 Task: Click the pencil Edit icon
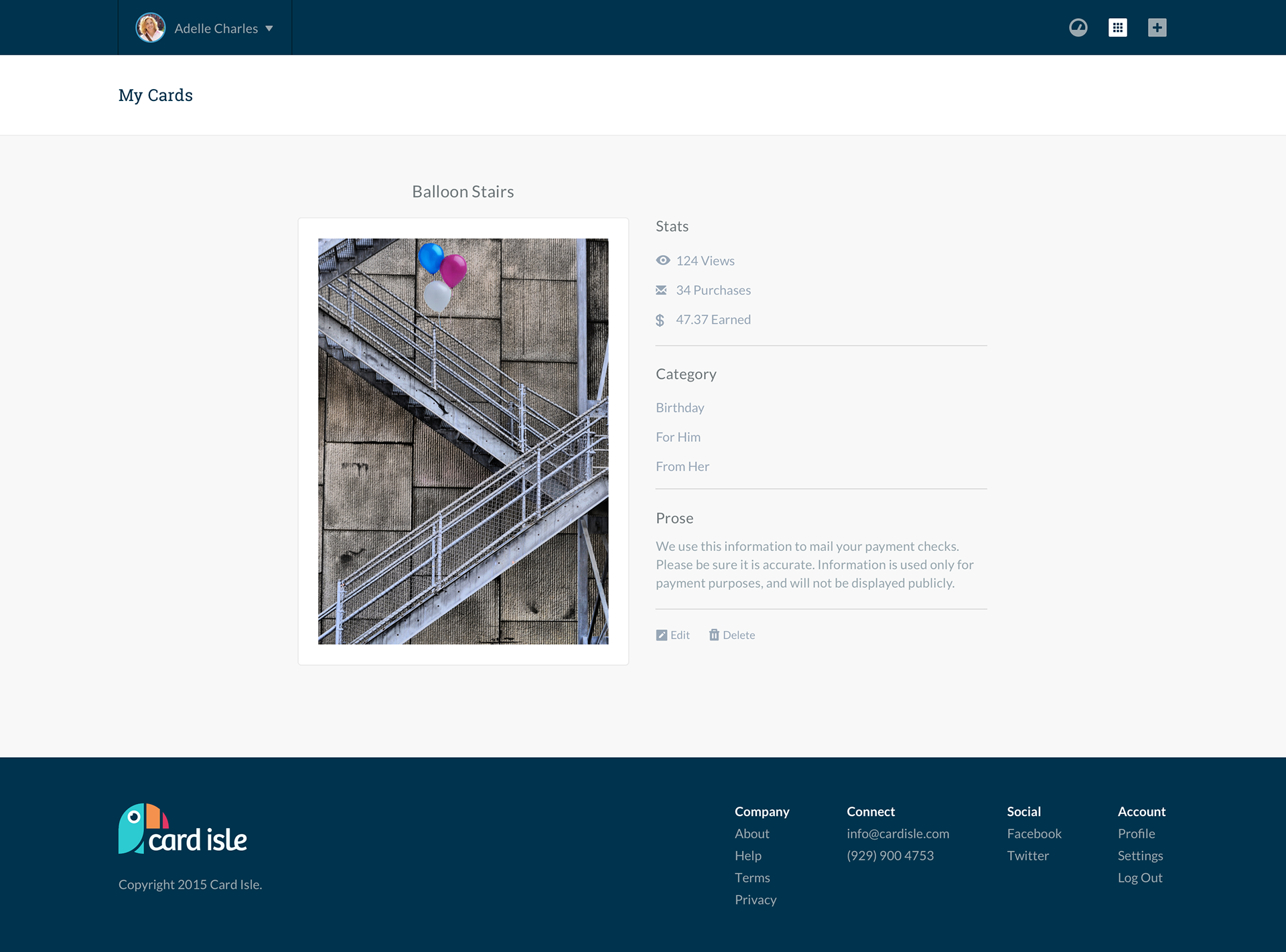[661, 635]
